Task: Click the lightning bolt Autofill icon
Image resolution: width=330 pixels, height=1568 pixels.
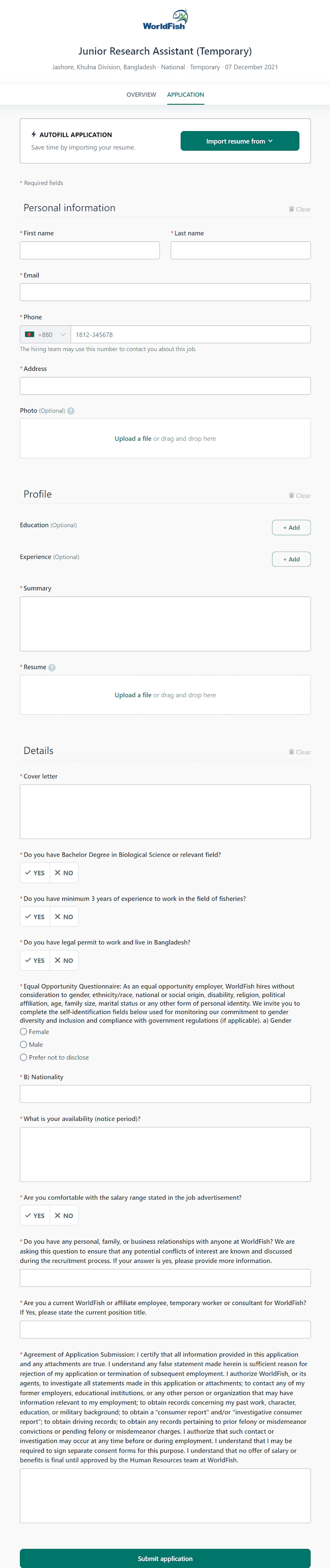Action: tap(33, 135)
